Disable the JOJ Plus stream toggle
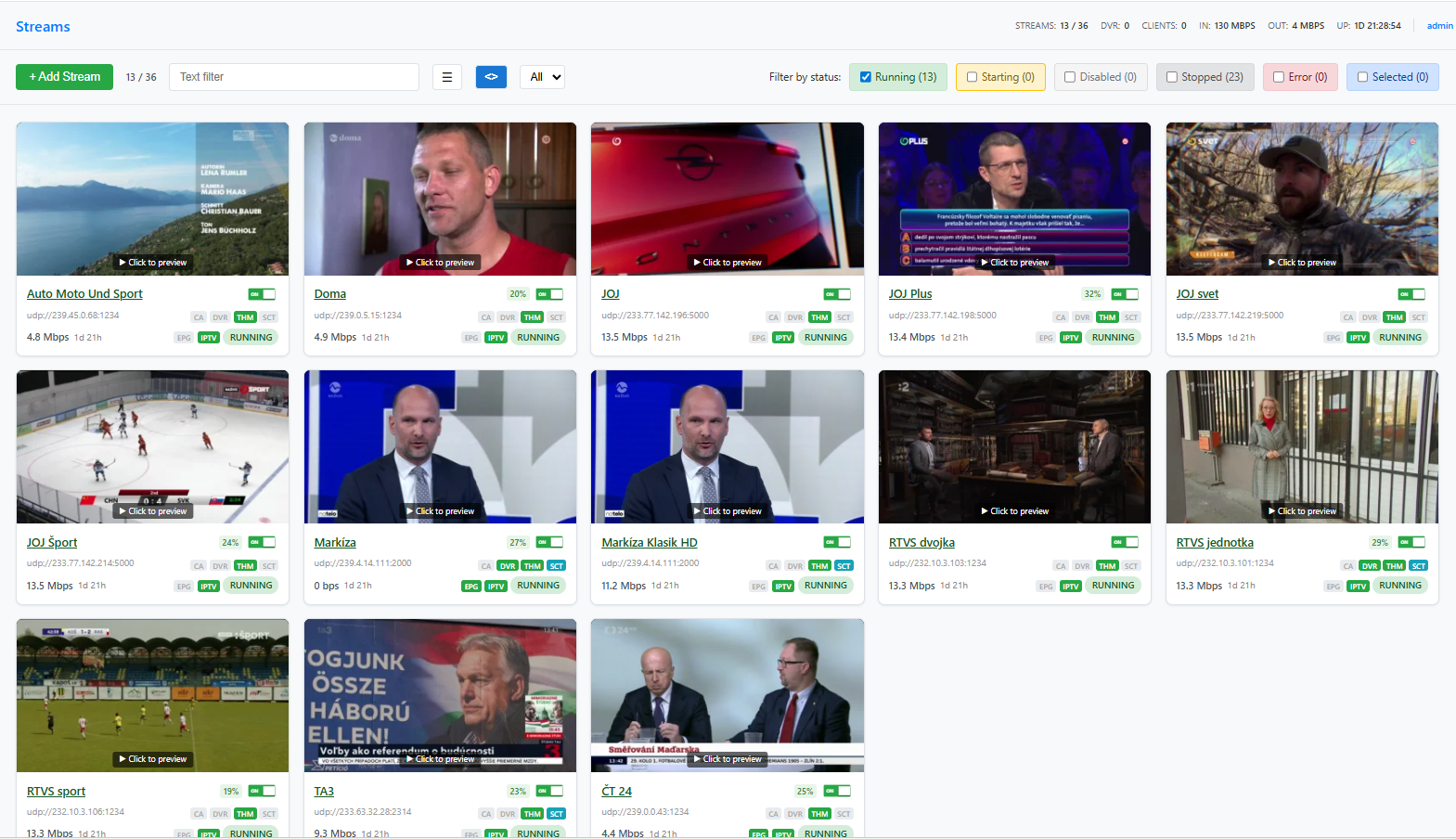The image size is (1456, 839). point(1125,294)
